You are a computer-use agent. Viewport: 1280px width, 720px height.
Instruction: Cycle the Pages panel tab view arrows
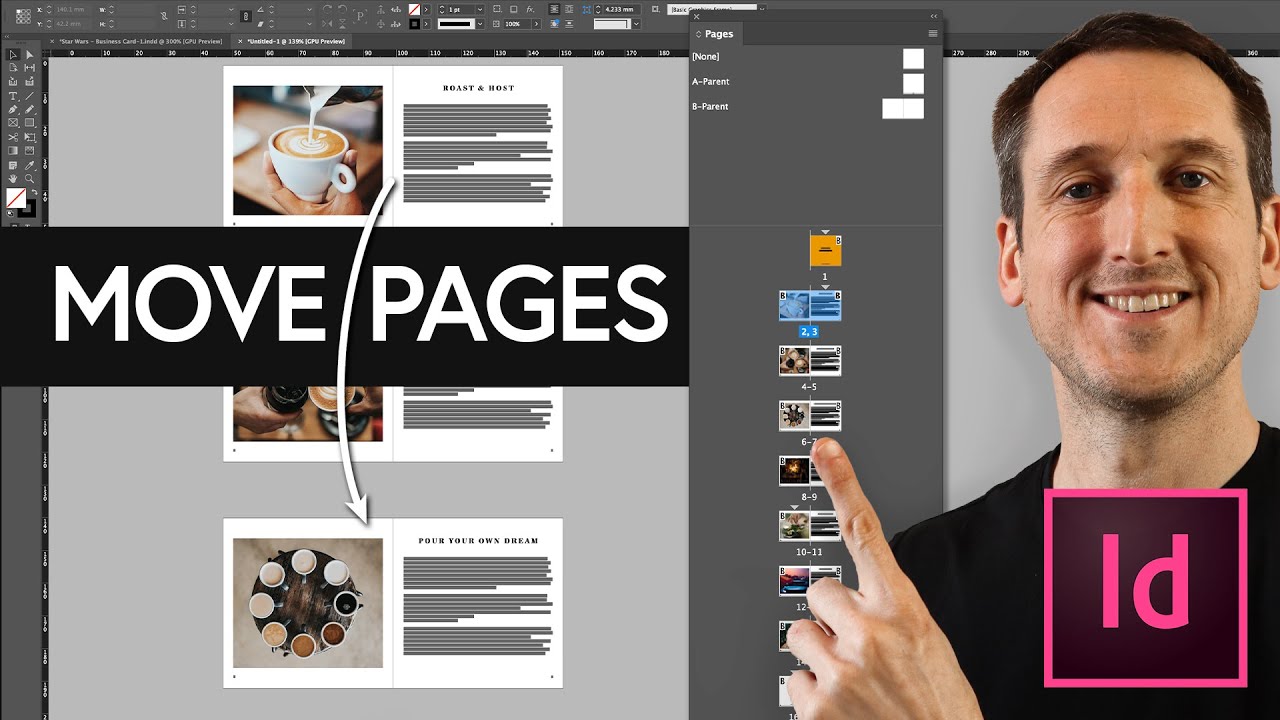[699, 34]
